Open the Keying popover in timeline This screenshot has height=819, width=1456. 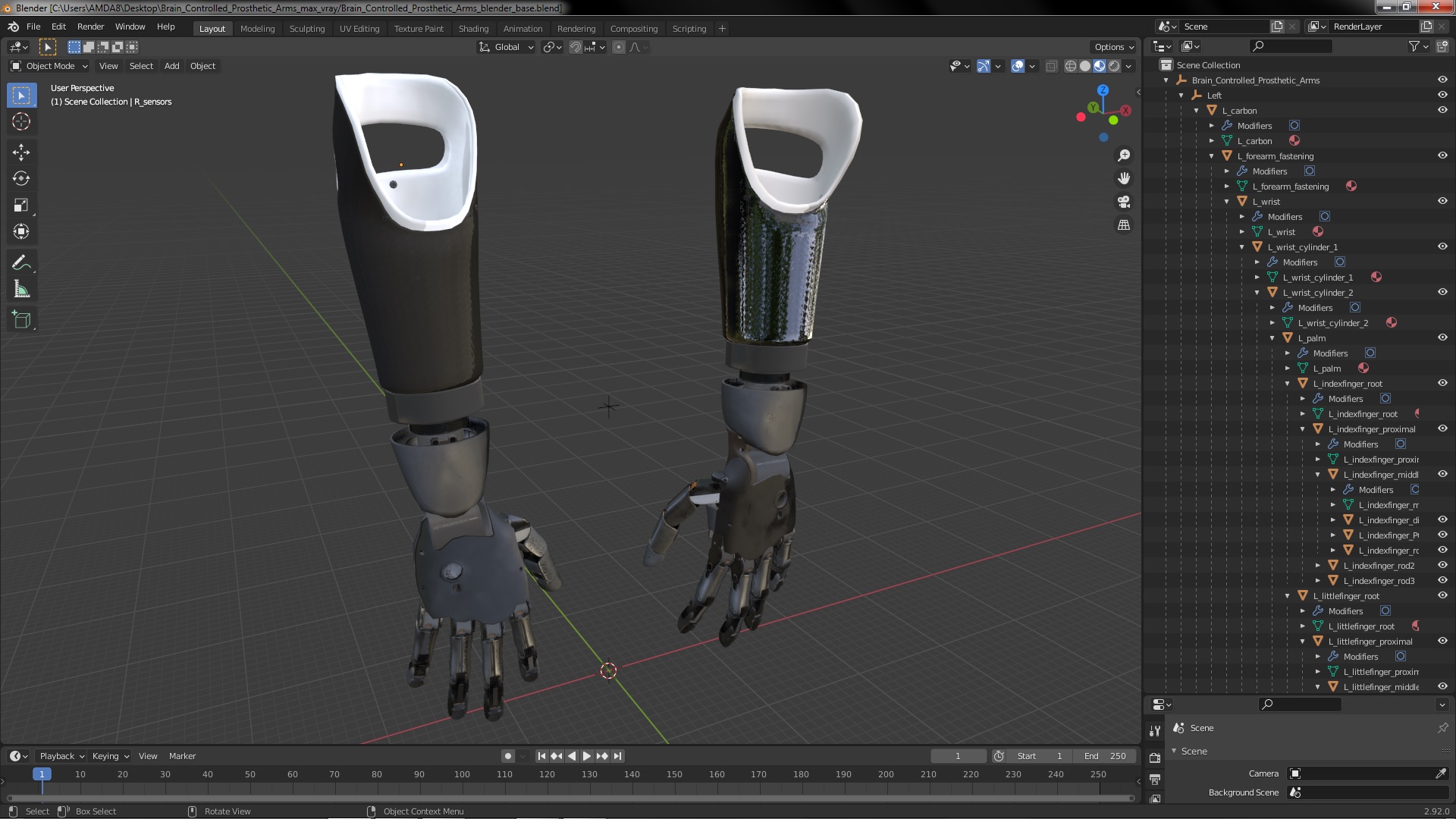coord(110,756)
